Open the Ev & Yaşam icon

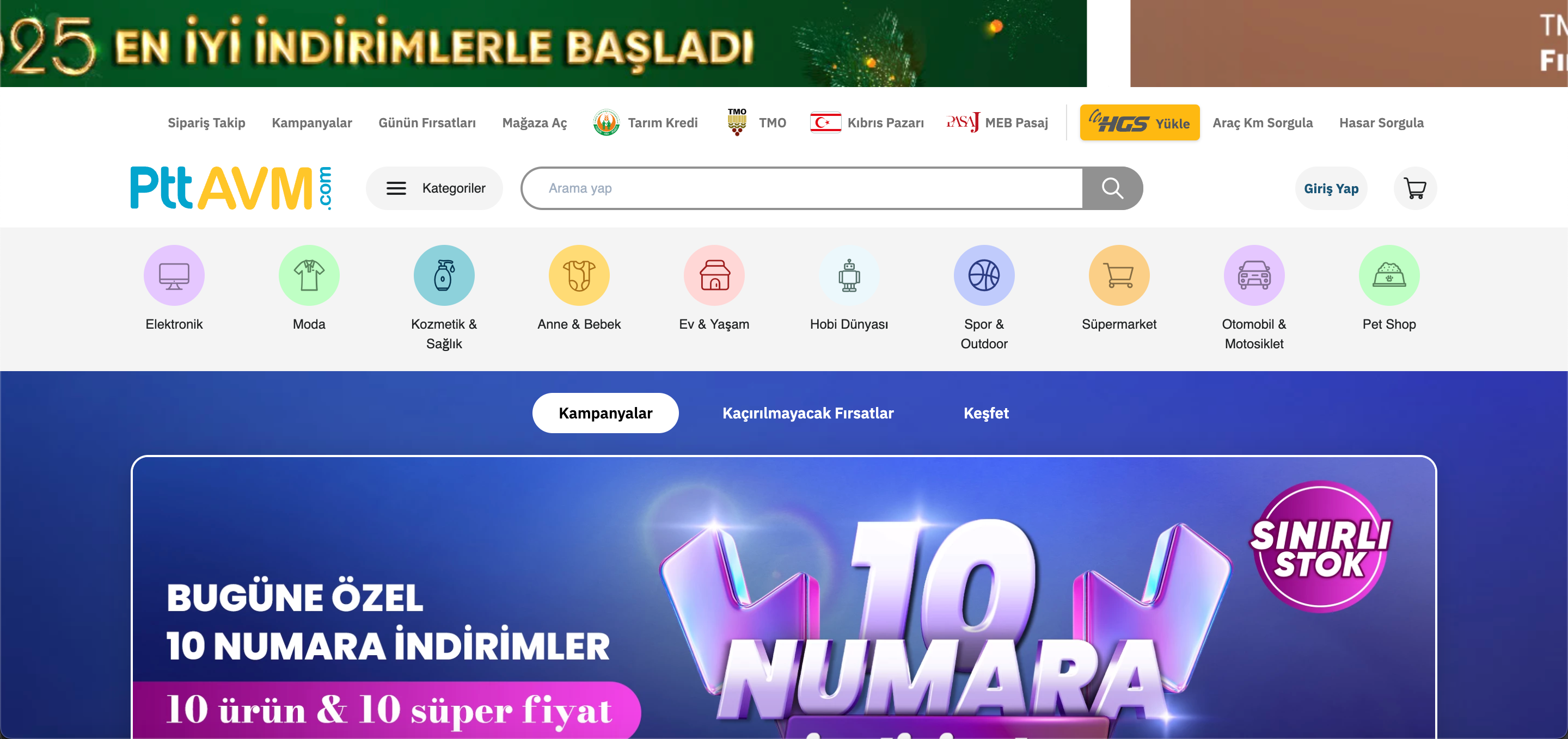(714, 275)
